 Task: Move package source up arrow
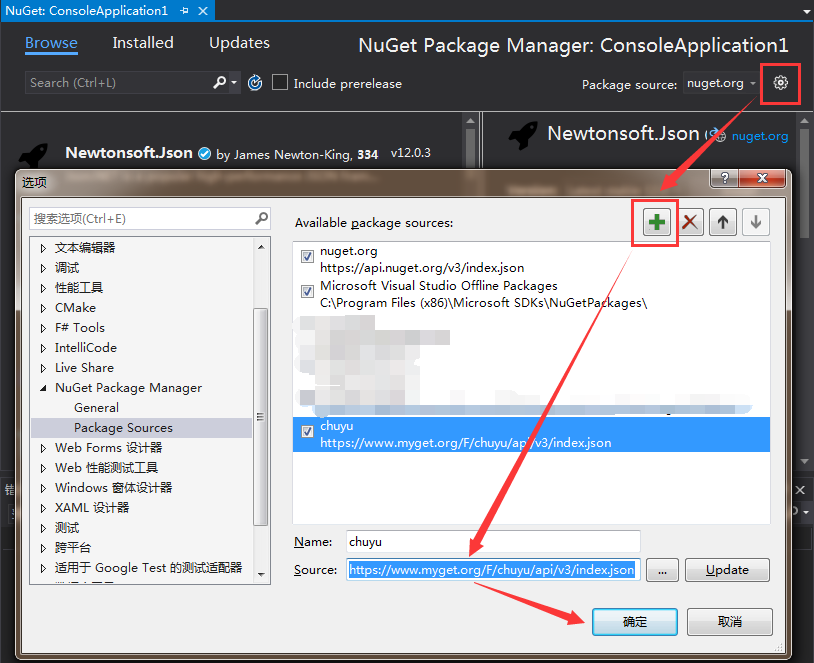[723, 222]
